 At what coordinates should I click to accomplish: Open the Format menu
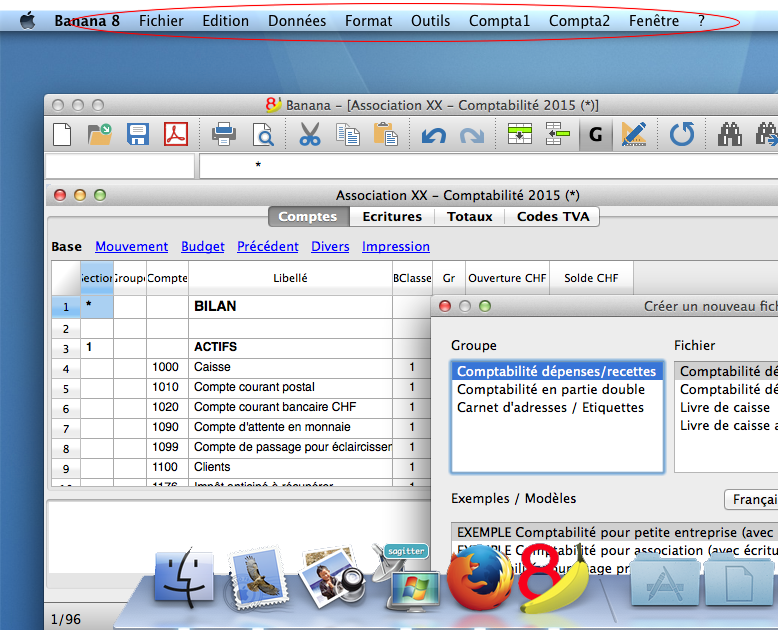(368, 21)
